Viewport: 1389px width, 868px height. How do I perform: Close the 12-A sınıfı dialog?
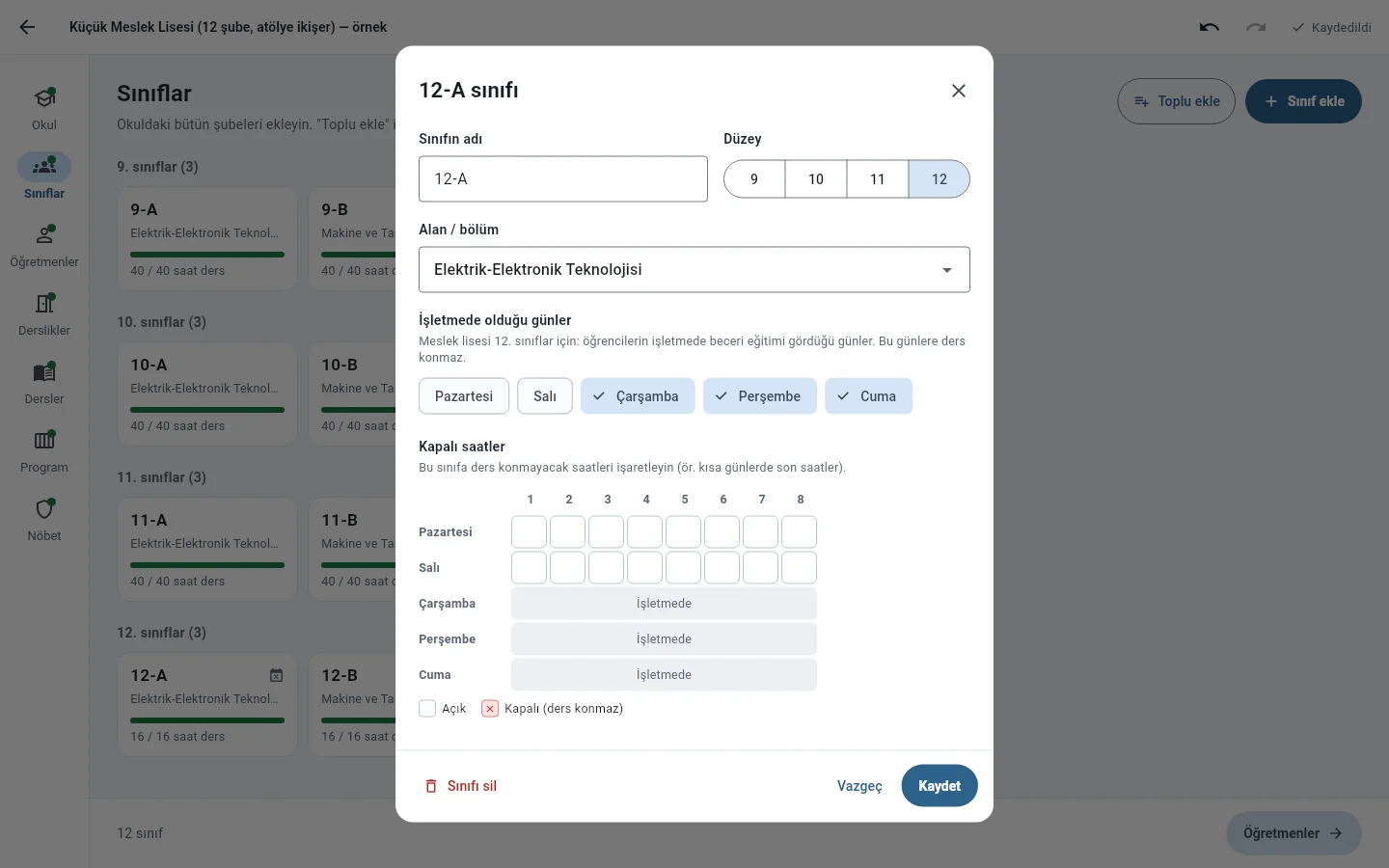(x=959, y=91)
